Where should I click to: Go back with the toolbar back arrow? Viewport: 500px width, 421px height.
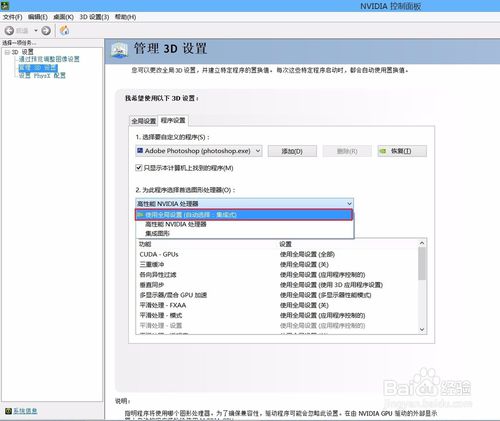pos(9,31)
